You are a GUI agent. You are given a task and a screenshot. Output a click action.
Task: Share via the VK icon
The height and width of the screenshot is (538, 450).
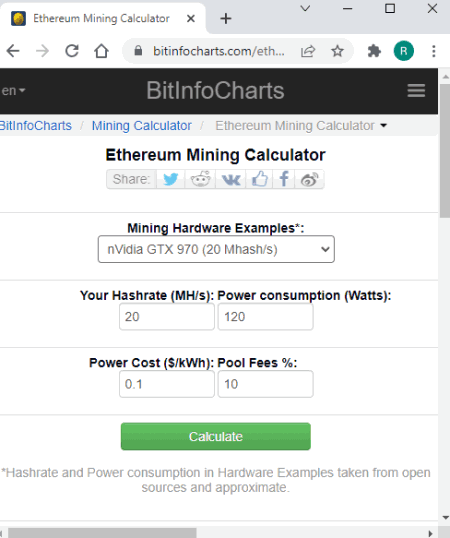tap(230, 179)
